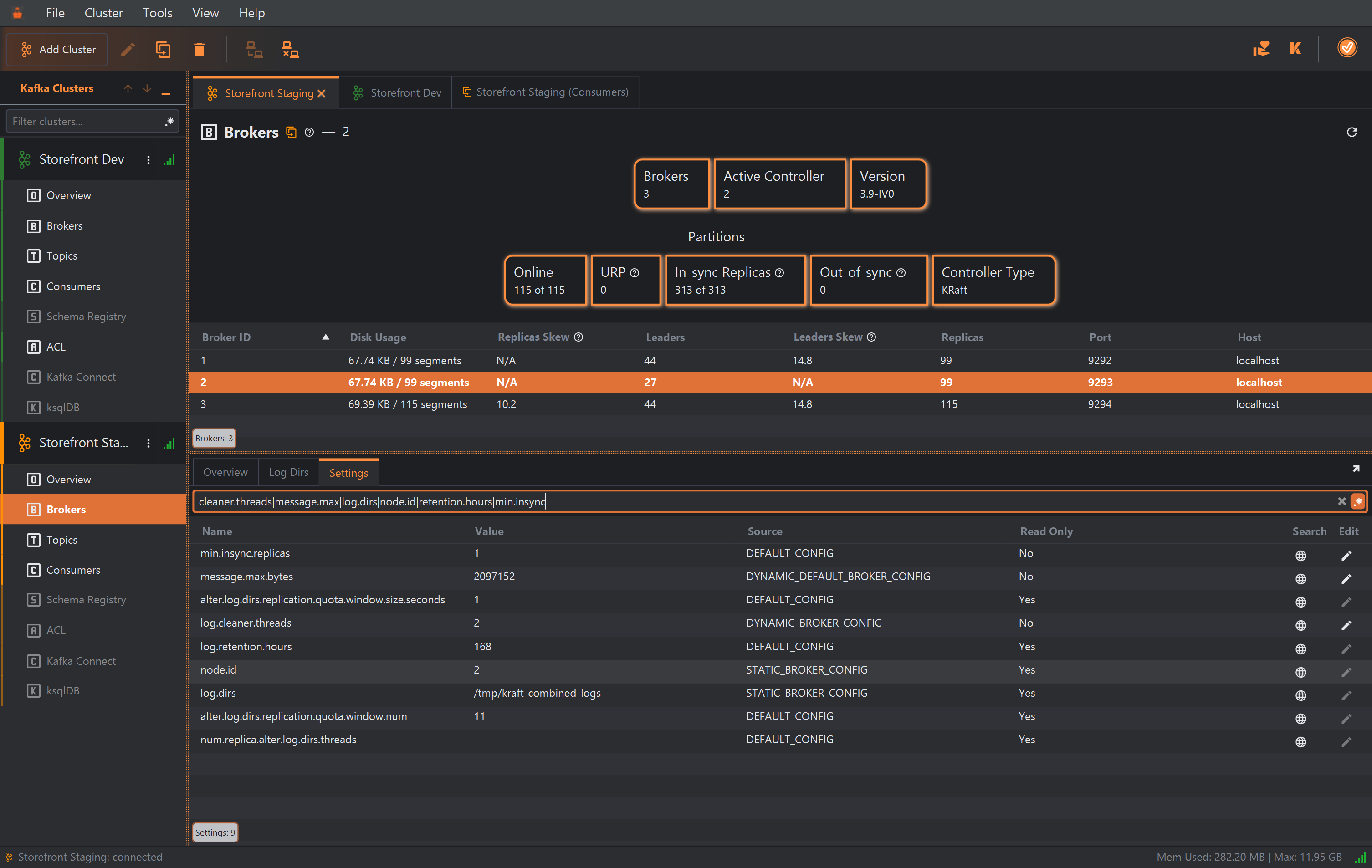Open the Cluster menu
1372x868 pixels.
coord(103,13)
